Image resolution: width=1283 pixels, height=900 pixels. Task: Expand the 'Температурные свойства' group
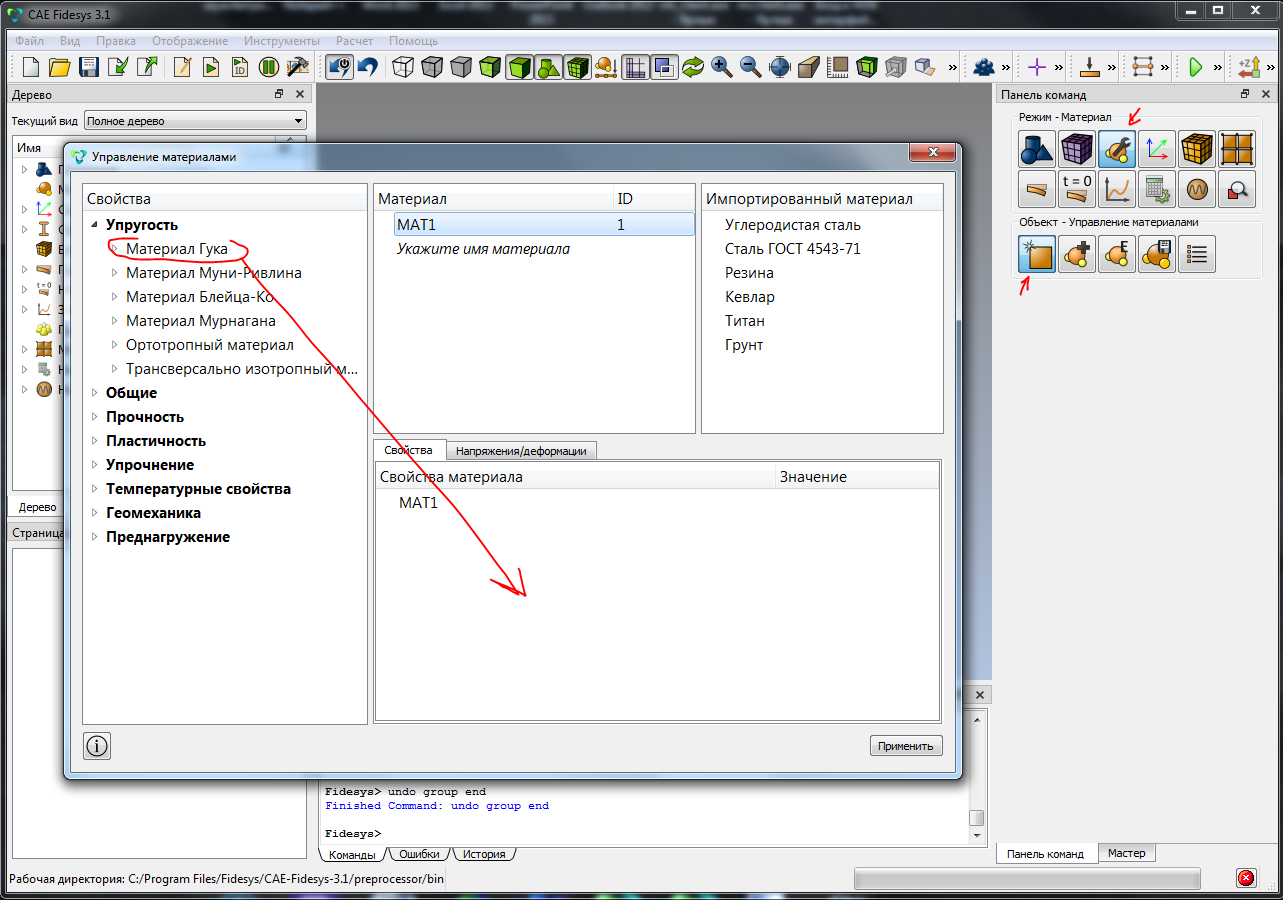coord(95,489)
